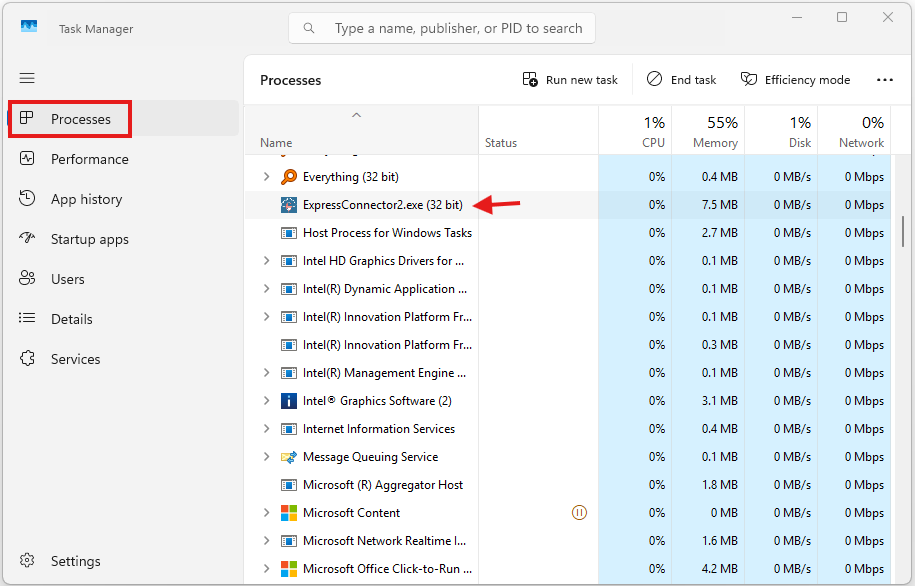Click the Everything app magnifier icon
Screen dimensions: 915x586
[x=289, y=177]
